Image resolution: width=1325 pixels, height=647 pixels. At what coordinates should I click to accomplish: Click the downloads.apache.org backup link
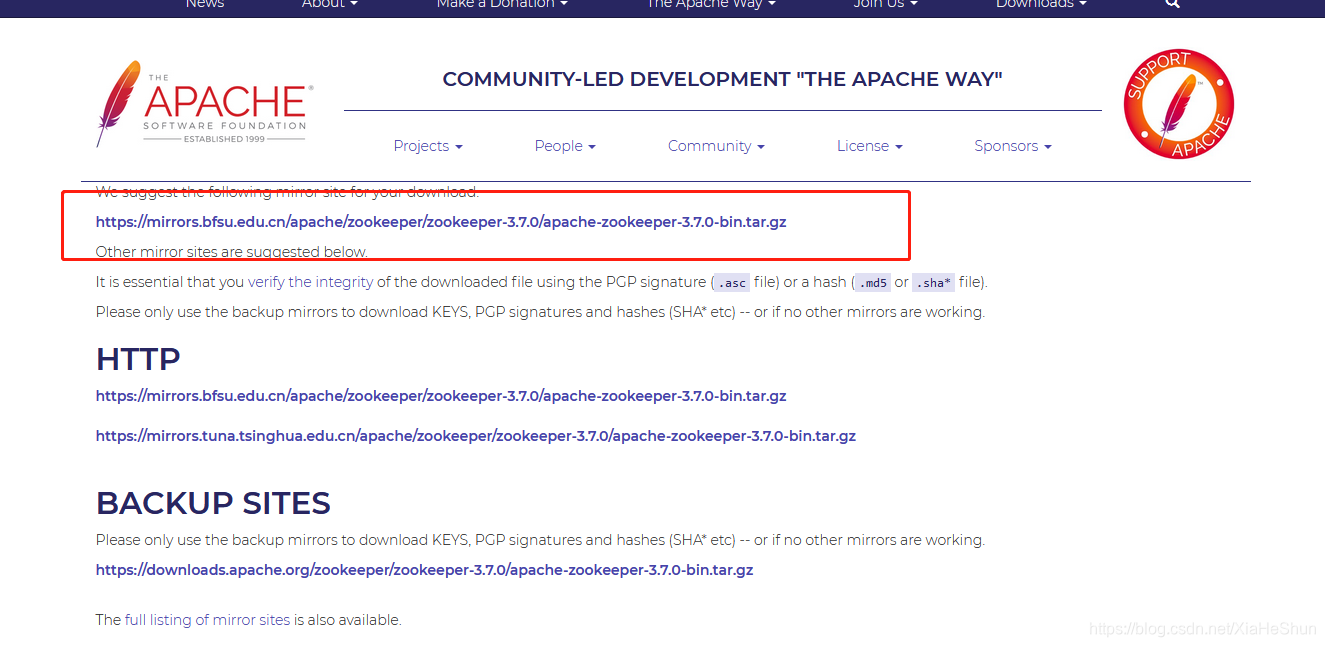pos(424,570)
